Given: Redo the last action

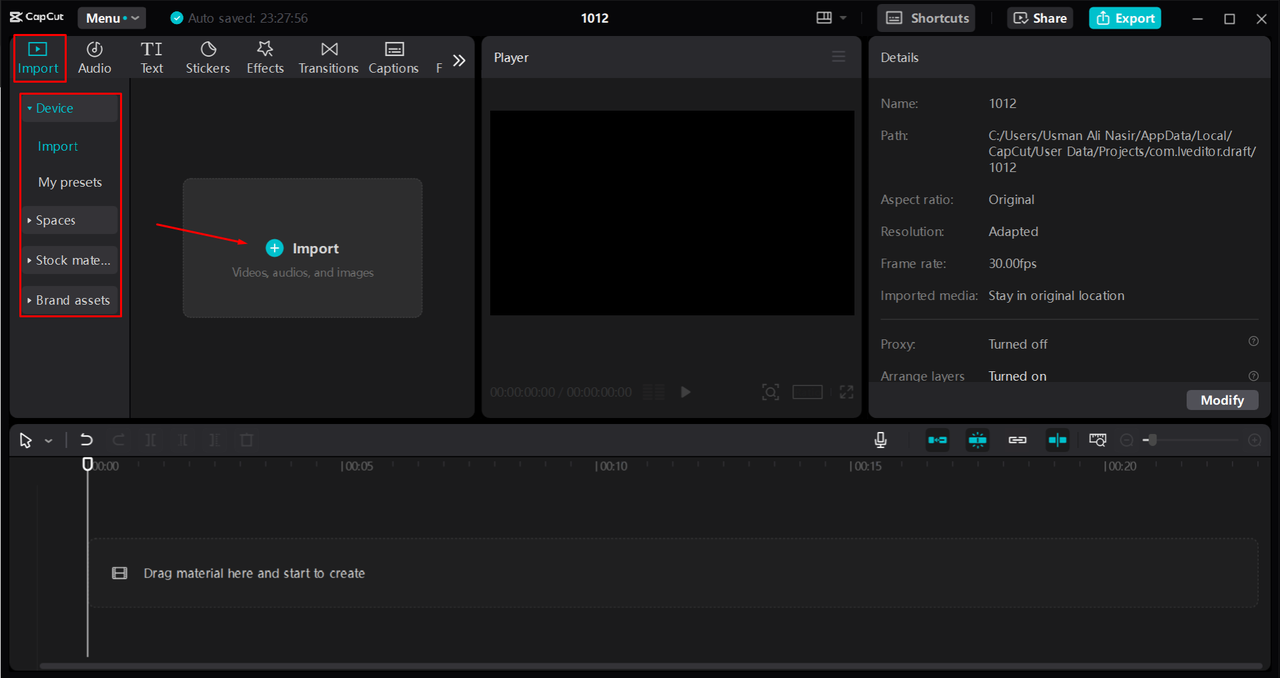Looking at the screenshot, I should tap(119, 440).
